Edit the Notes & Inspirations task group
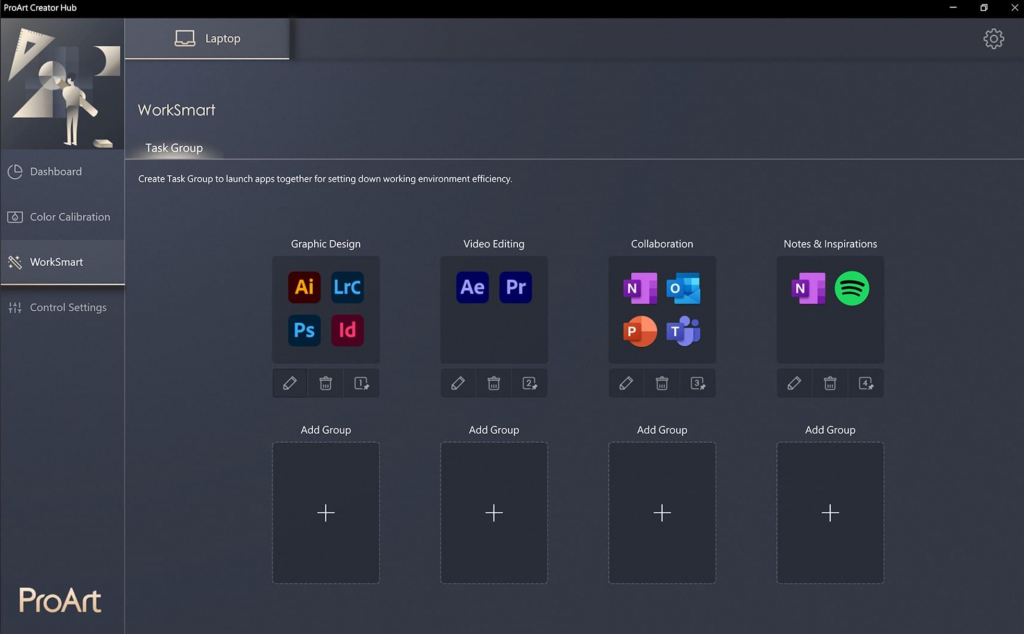1024x634 pixels. point(794,383)
